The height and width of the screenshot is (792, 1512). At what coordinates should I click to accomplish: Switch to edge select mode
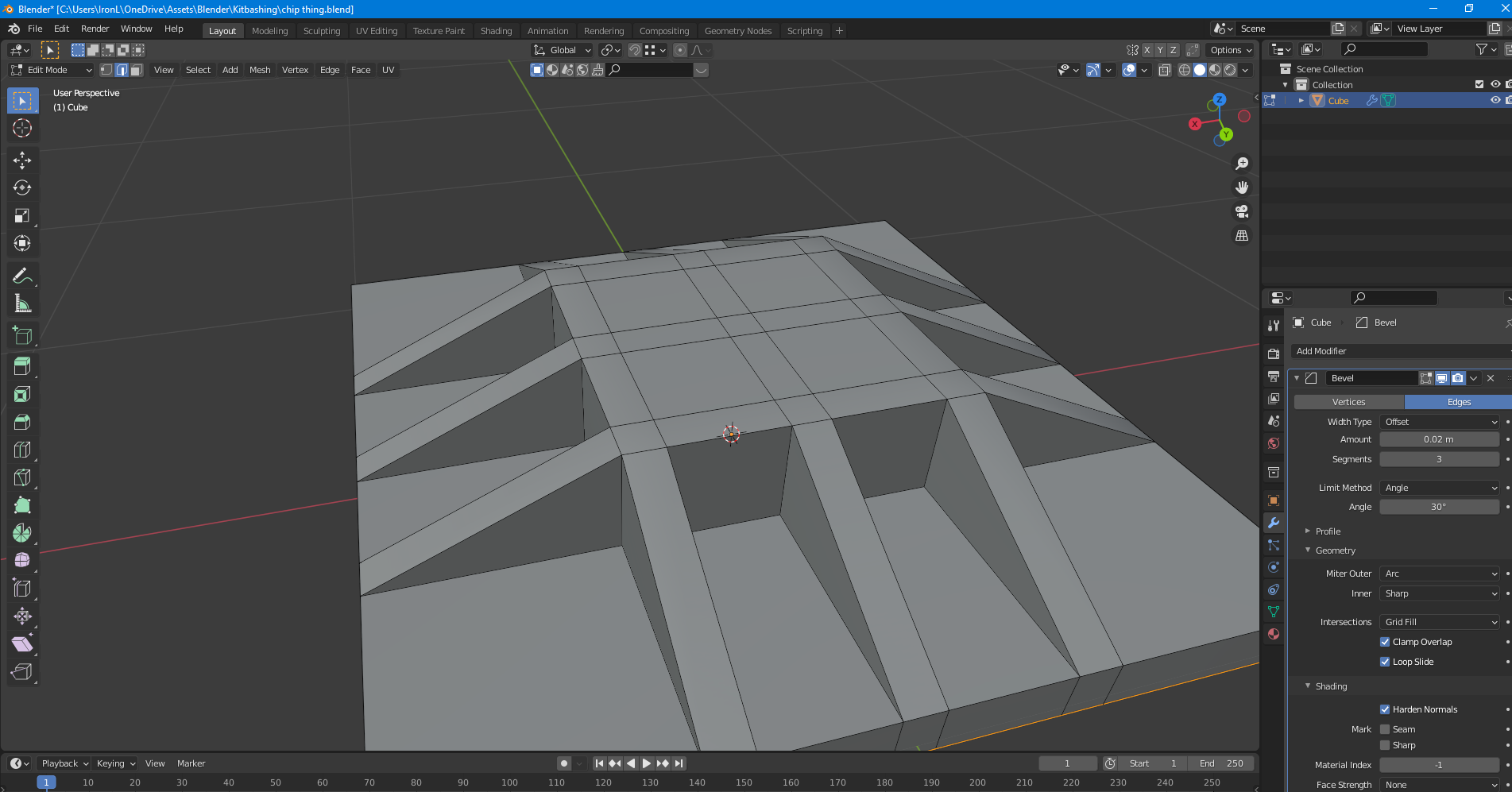122,70
